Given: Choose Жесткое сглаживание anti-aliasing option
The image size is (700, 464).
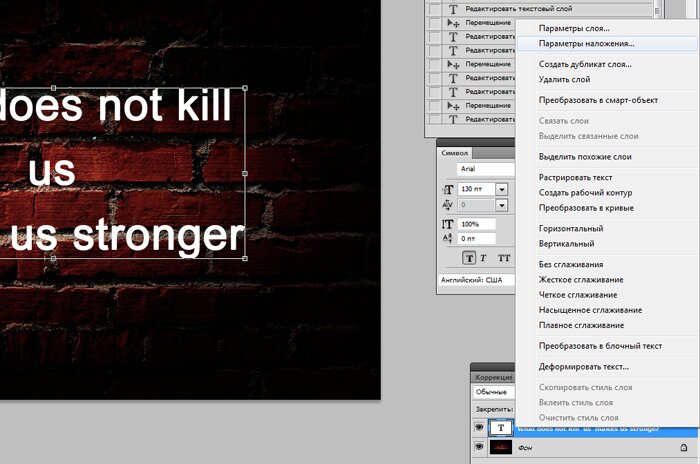Looking at the screenshot, I should pyautogui.click(x=581, y=280).
